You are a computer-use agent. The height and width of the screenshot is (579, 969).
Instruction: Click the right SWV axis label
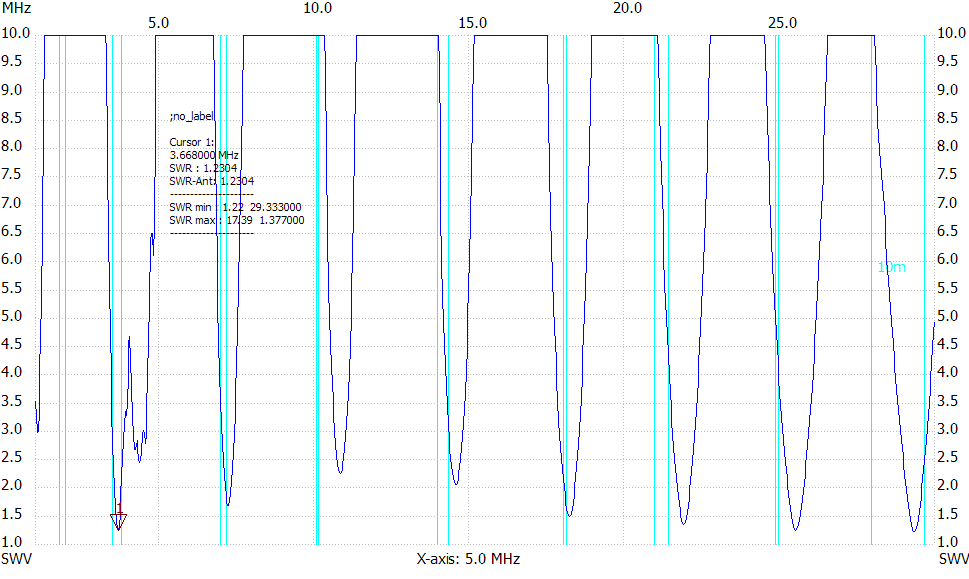tap(952, 558)
